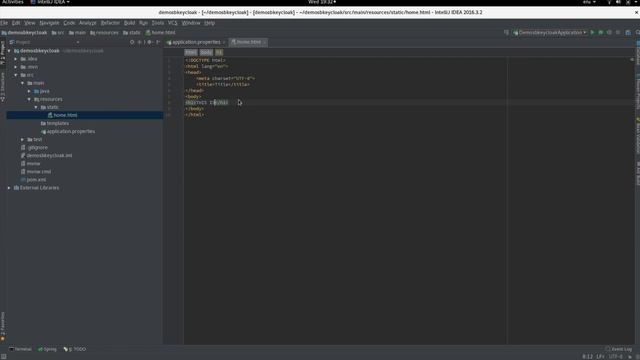Viewport: 640px width, 360px height.
Task: Expand the java folder
Action: point(29,91)
